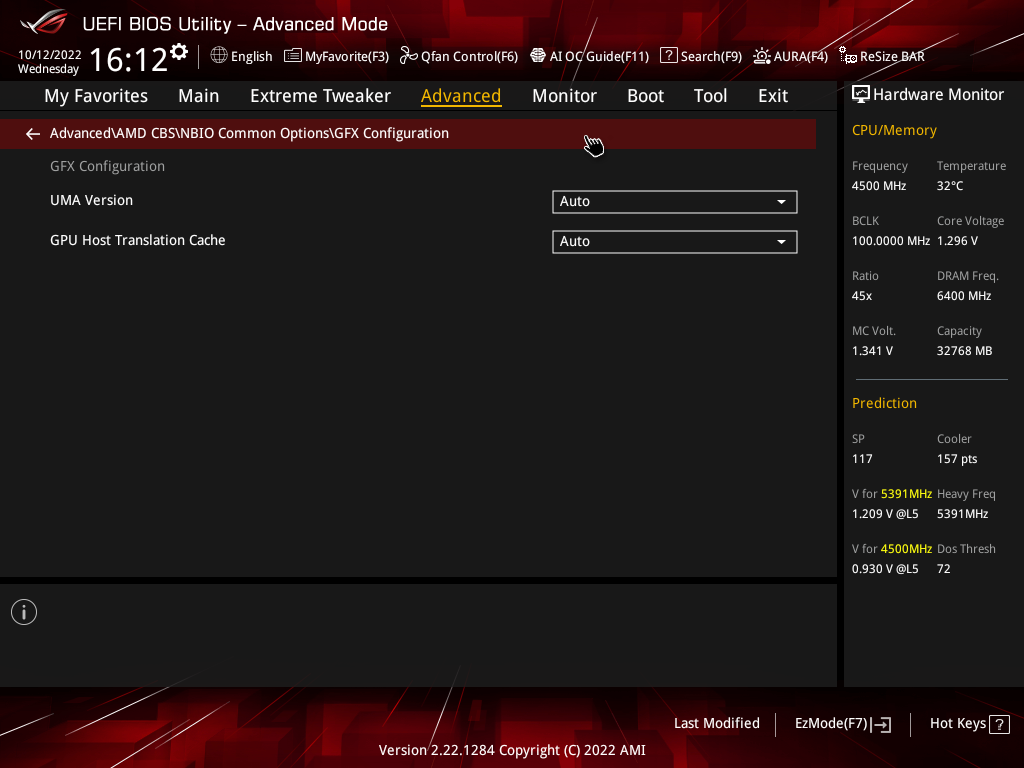Click the ReSize BAR icon
The width and height of the screenshot is (1024, 768).
848,56
